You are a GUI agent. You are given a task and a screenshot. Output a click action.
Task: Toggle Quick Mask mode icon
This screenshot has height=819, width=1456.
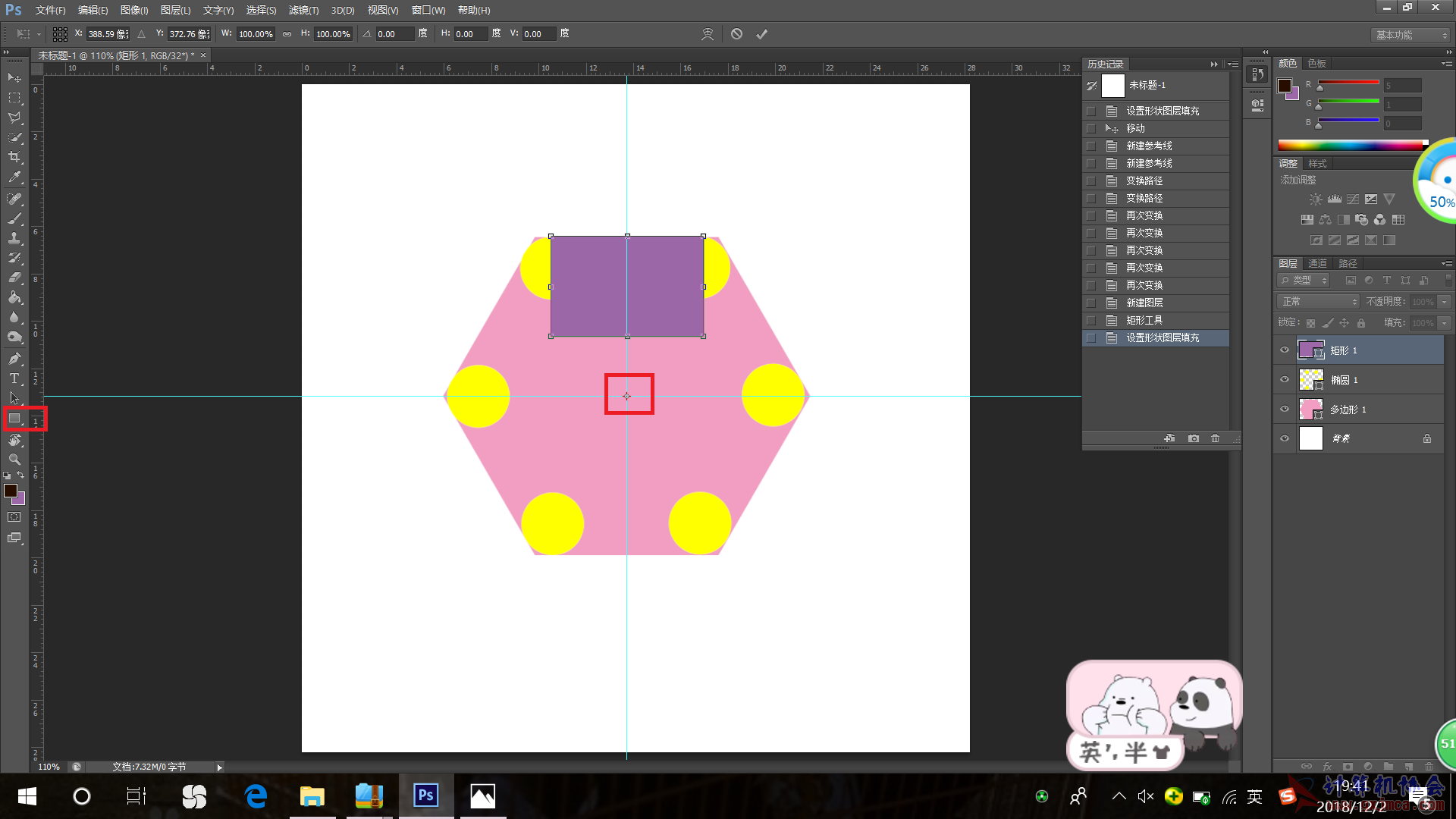14,517
